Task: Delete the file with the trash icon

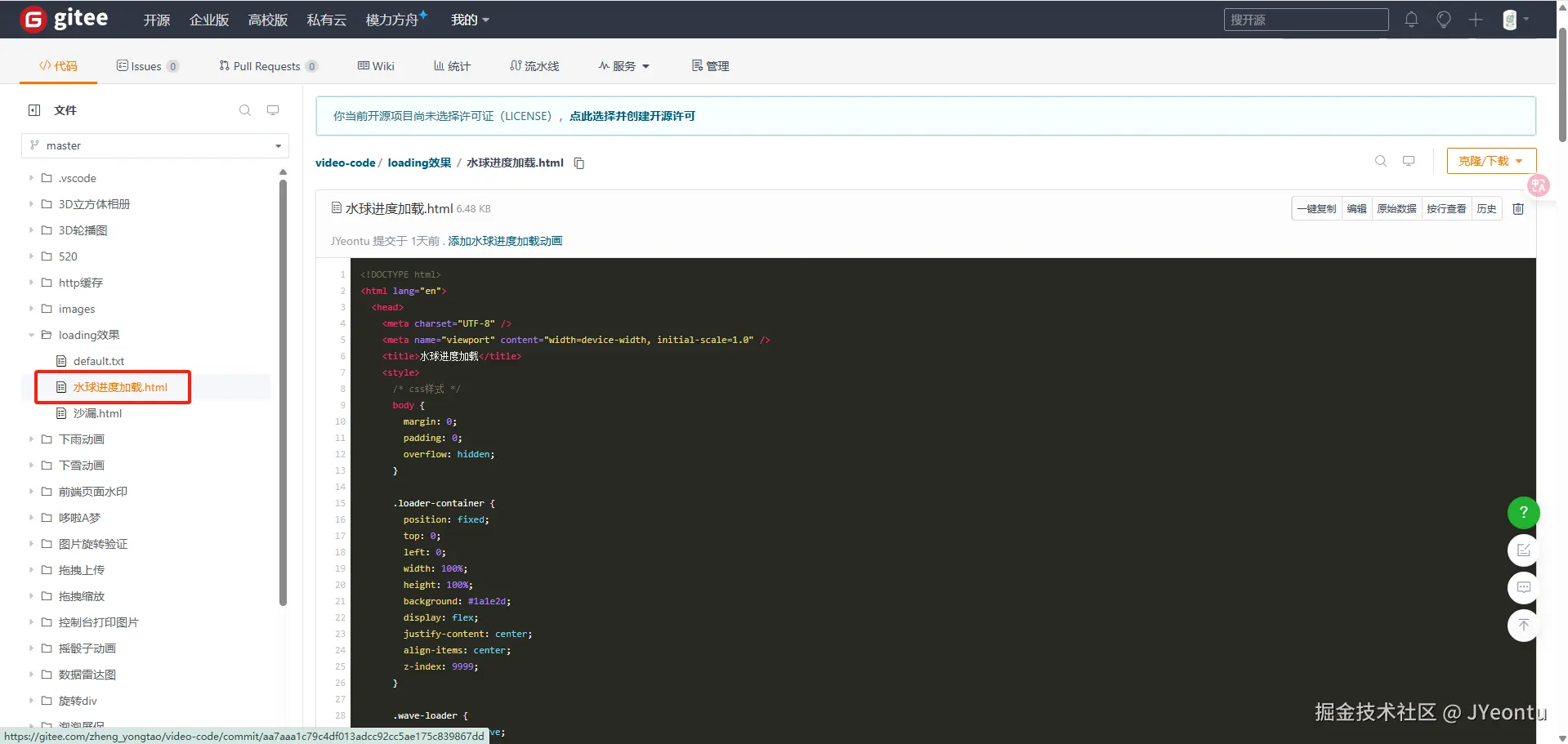Action: coord(1518,209)
